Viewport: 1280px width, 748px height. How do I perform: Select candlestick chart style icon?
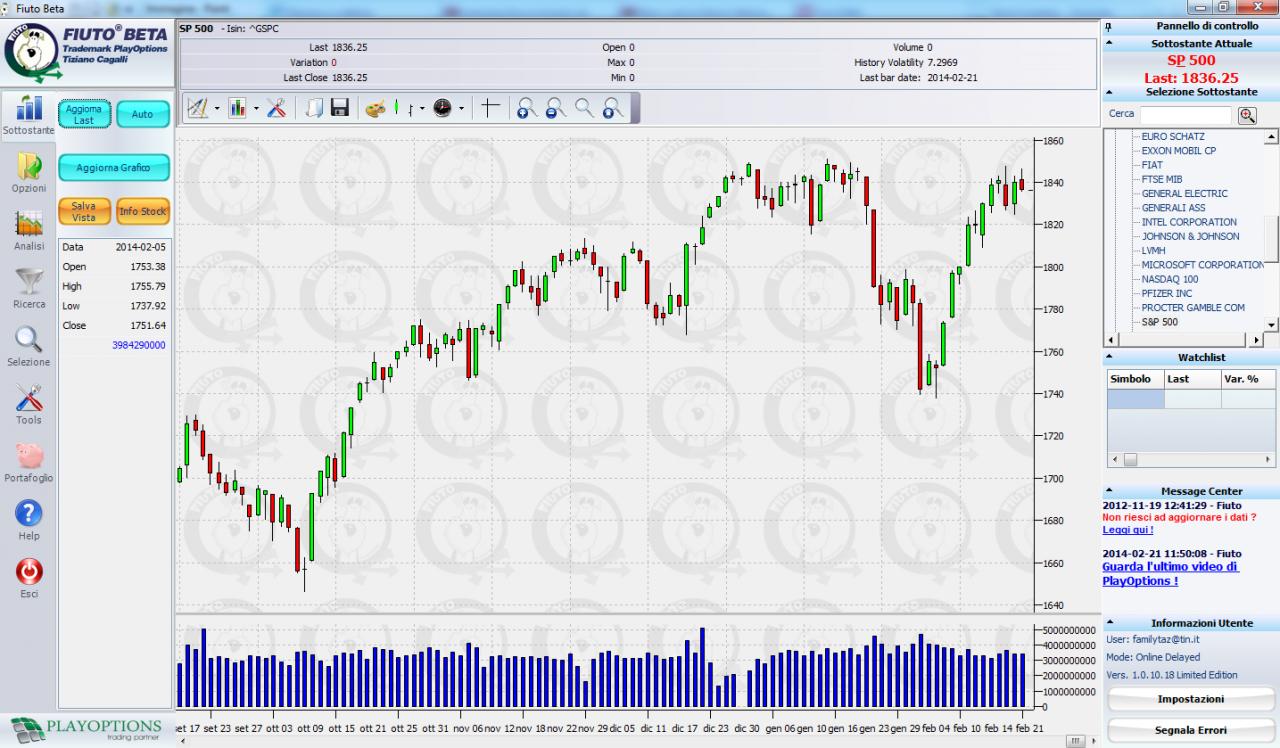396,107
